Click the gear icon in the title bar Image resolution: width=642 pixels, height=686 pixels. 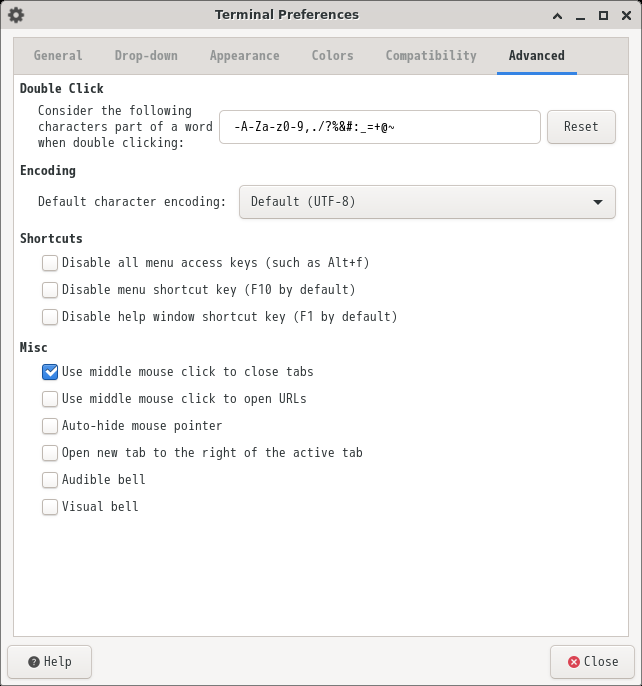pos(16,15)
